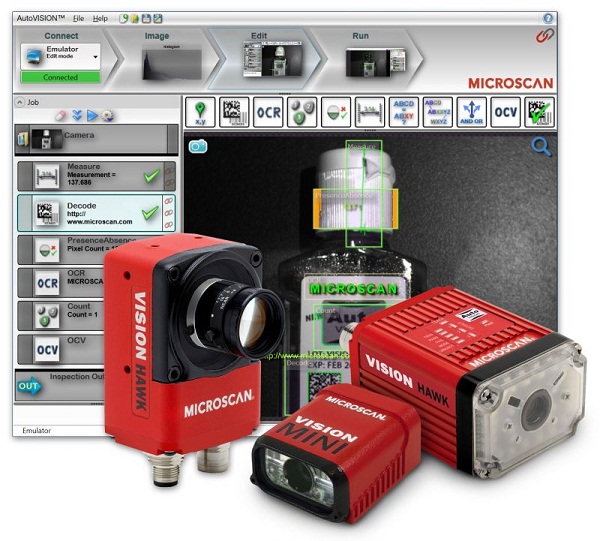The height and width of the screenshot is (541, 600).
Task: Select the Count step in job list
Action: pyautogui.click(x=61, y=316)
